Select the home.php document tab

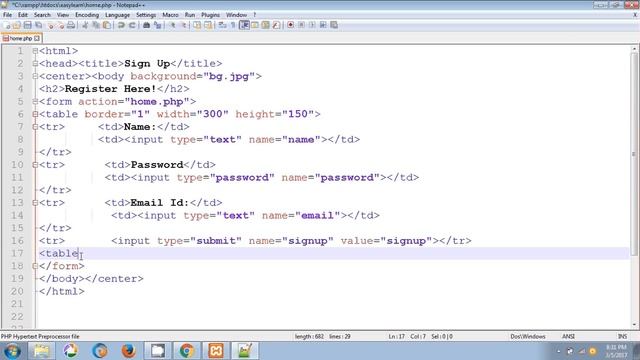(21, 38)
